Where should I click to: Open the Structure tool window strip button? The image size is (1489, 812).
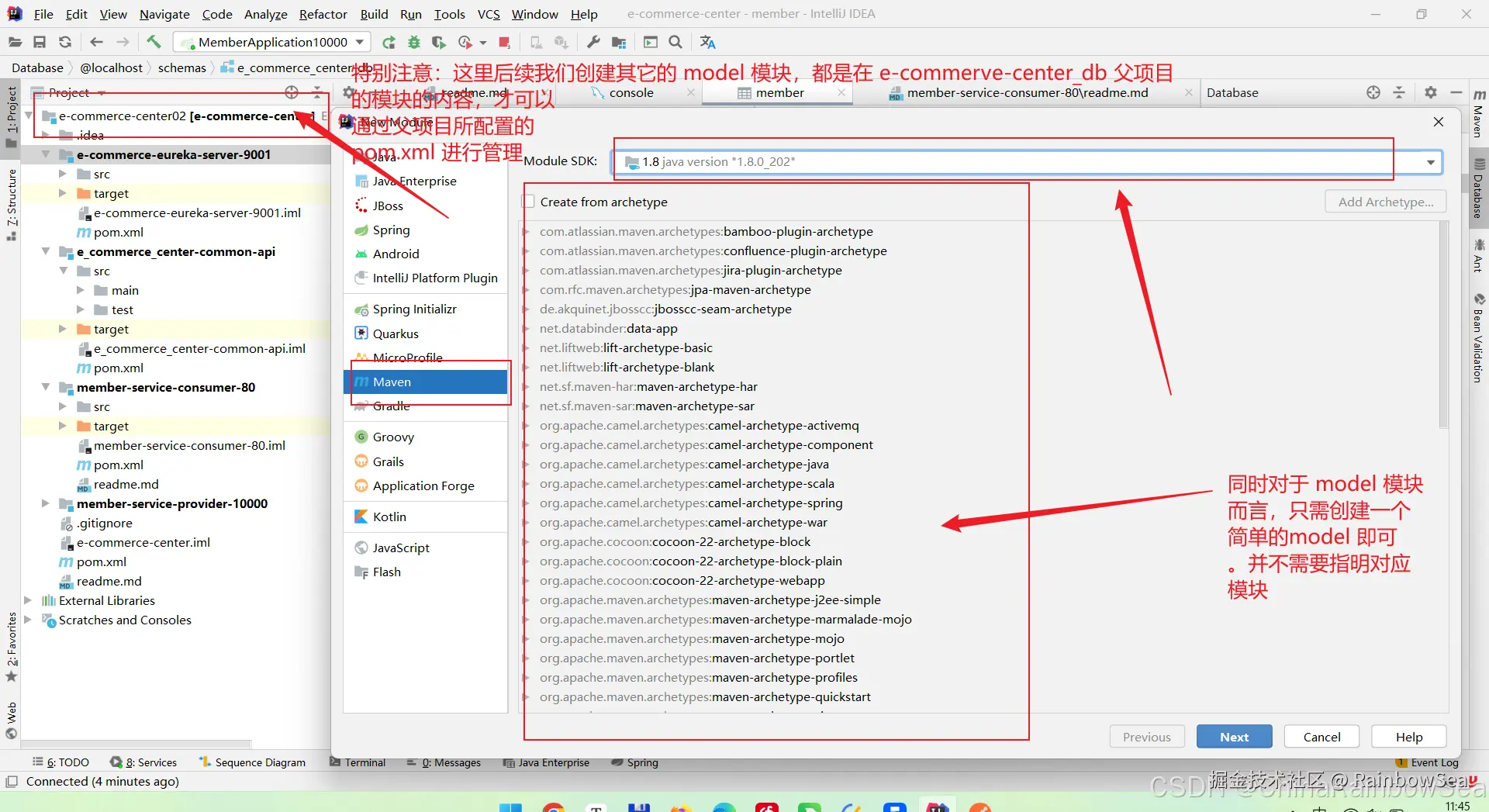point(12,203)
